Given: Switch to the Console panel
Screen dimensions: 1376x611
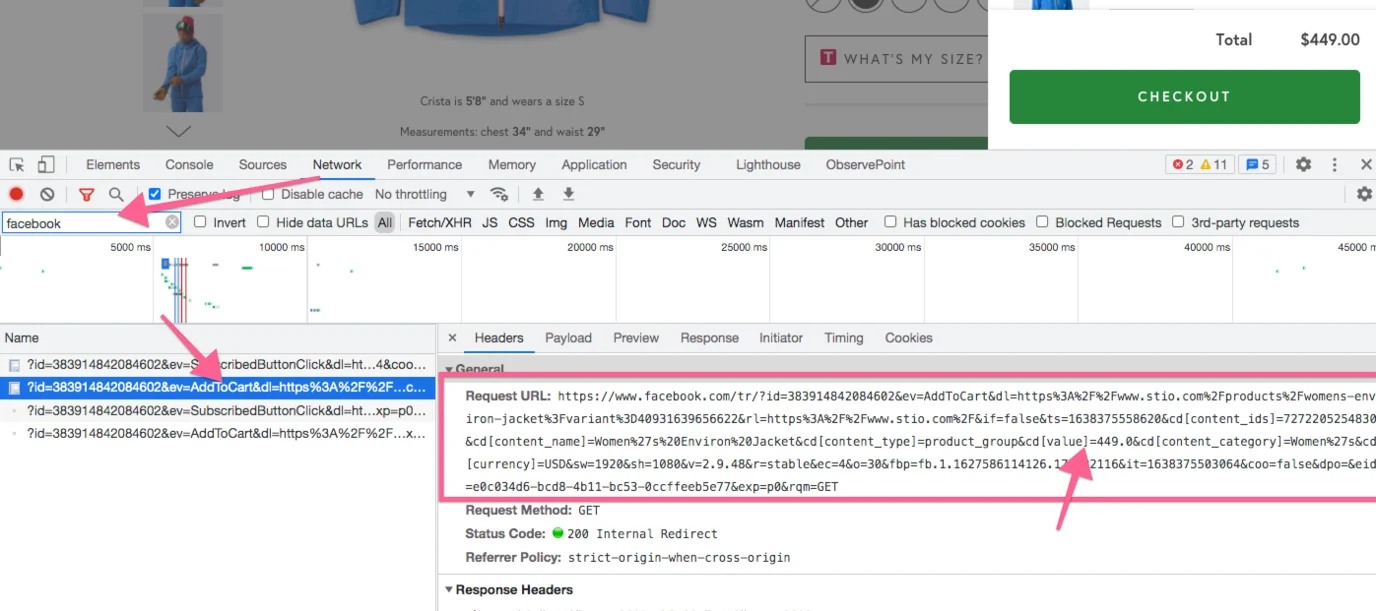Looking at the screenshot, I should (189, 165).
